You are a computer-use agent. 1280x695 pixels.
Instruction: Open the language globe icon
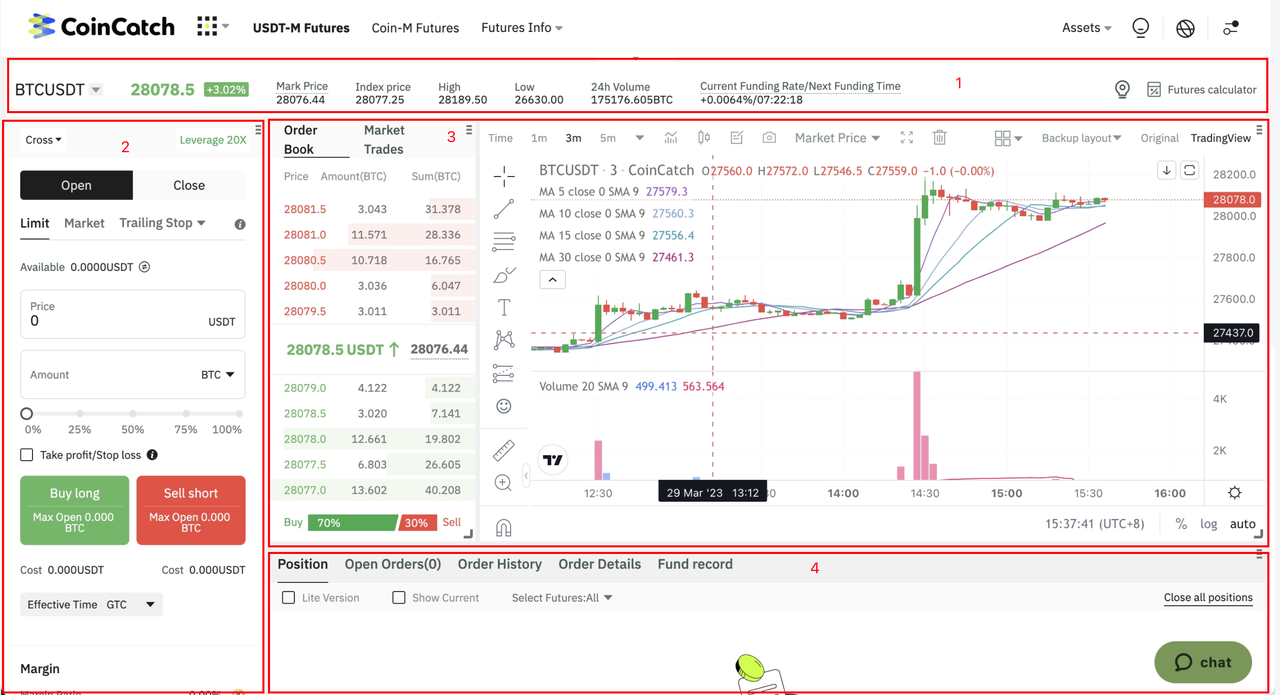tap(1185, 28)
